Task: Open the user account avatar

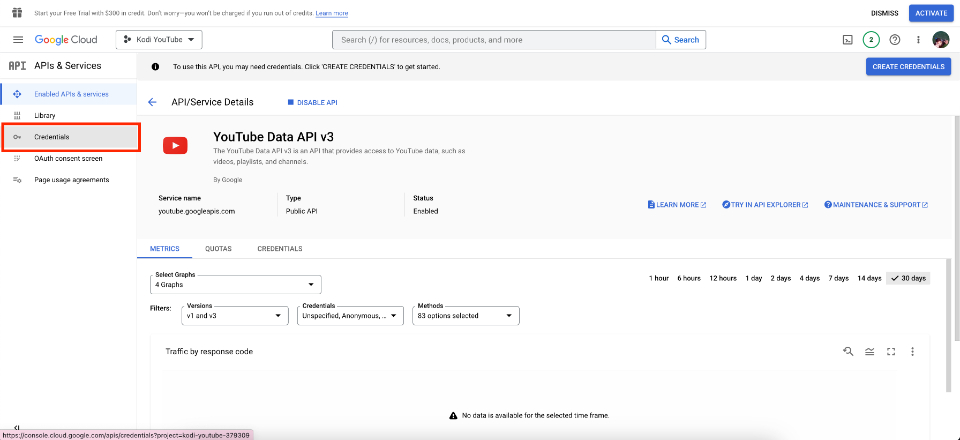Action: (940, 40)
